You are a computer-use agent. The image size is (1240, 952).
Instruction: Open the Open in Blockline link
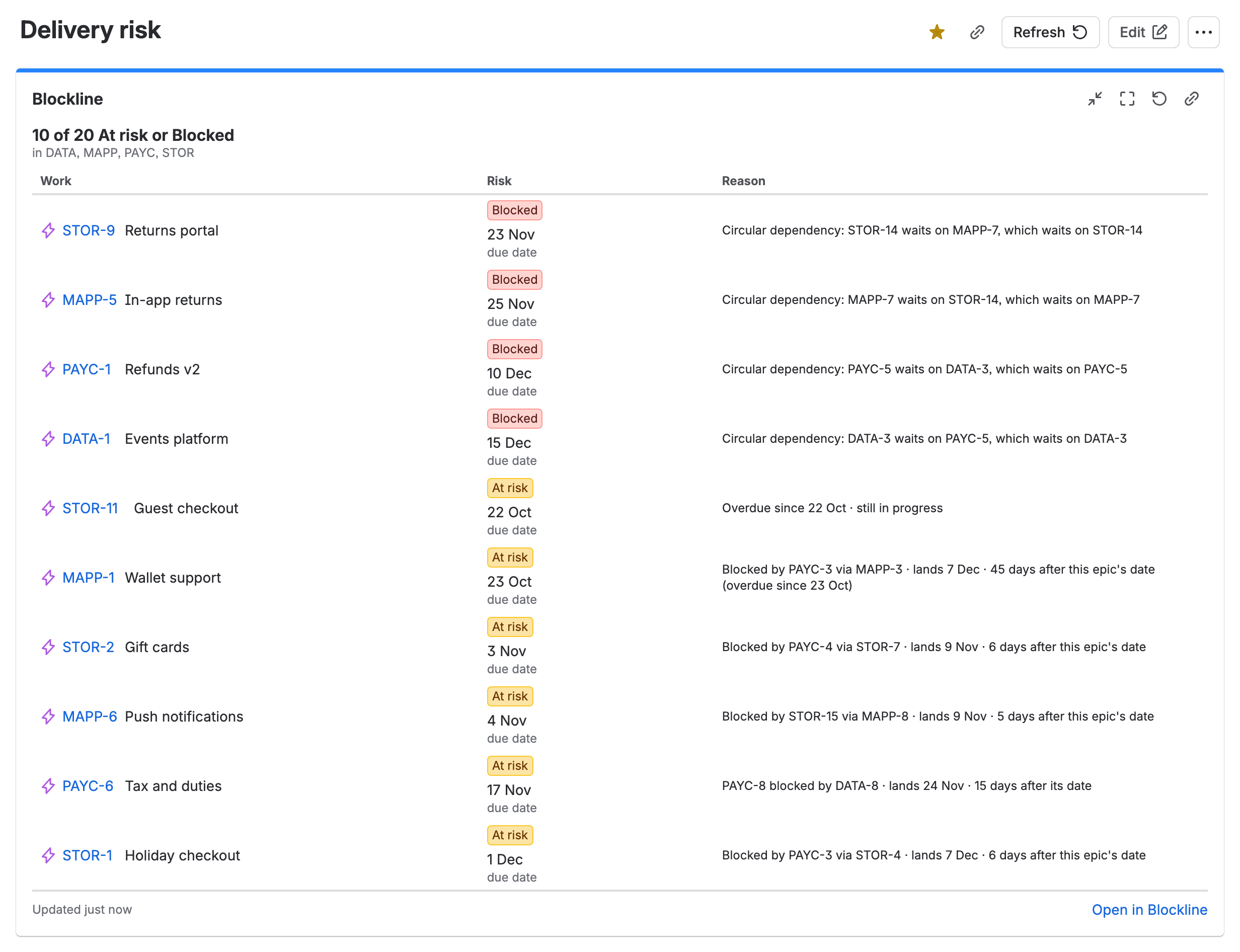click(1149, 910)
